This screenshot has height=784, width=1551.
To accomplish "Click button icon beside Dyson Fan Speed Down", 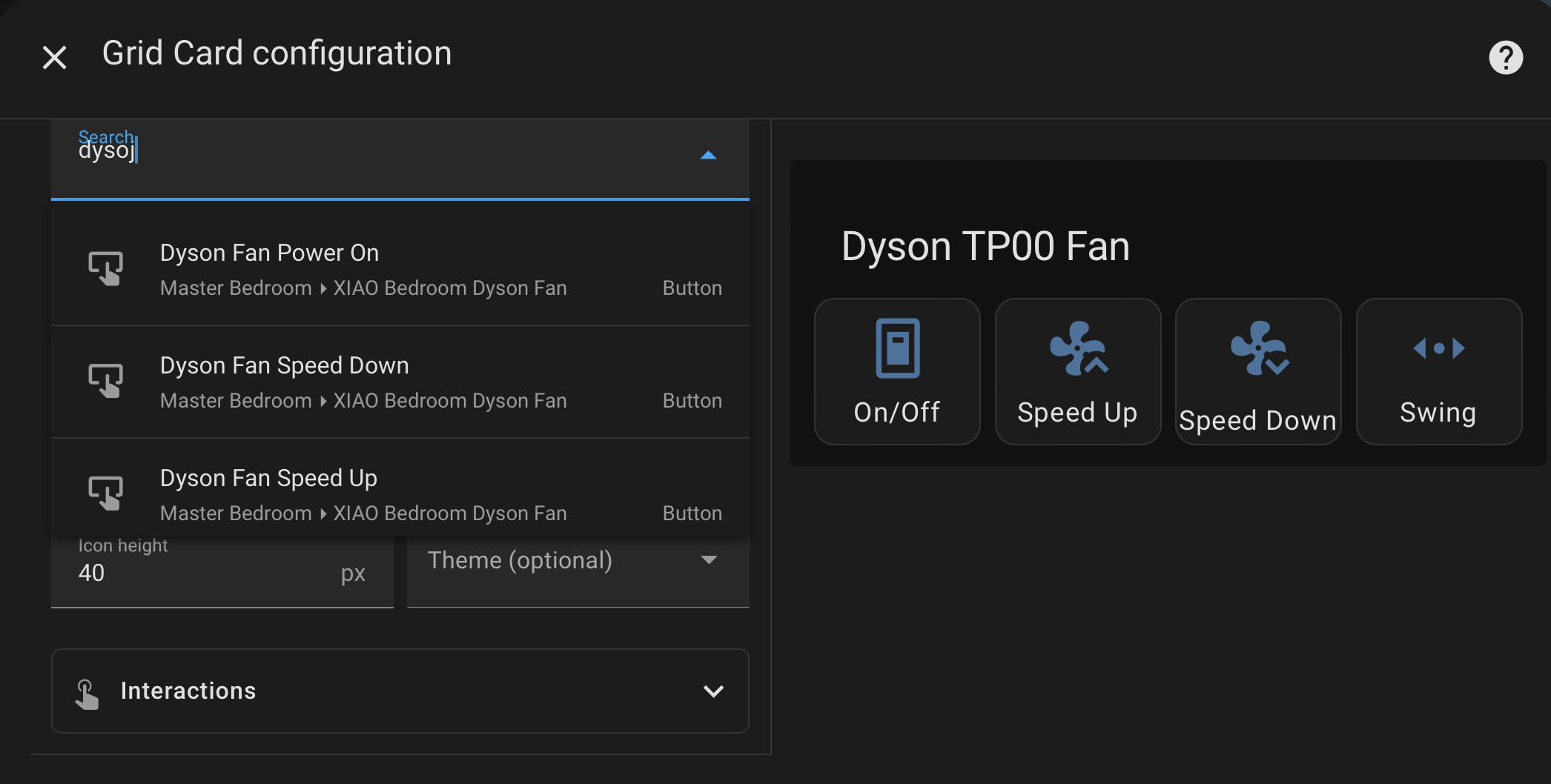I will click(x=105, y=381).
